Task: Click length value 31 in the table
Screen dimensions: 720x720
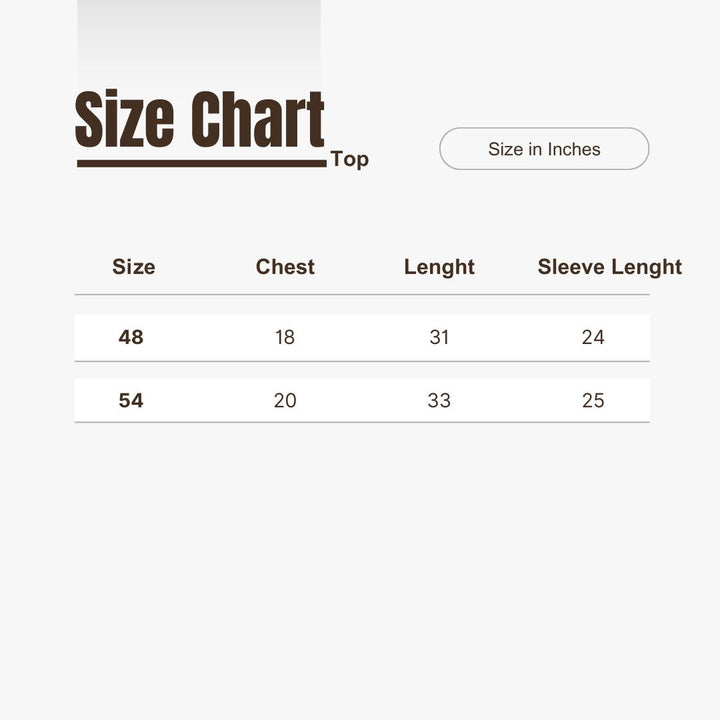Action: pyautogui.click(x=439, y=337)
